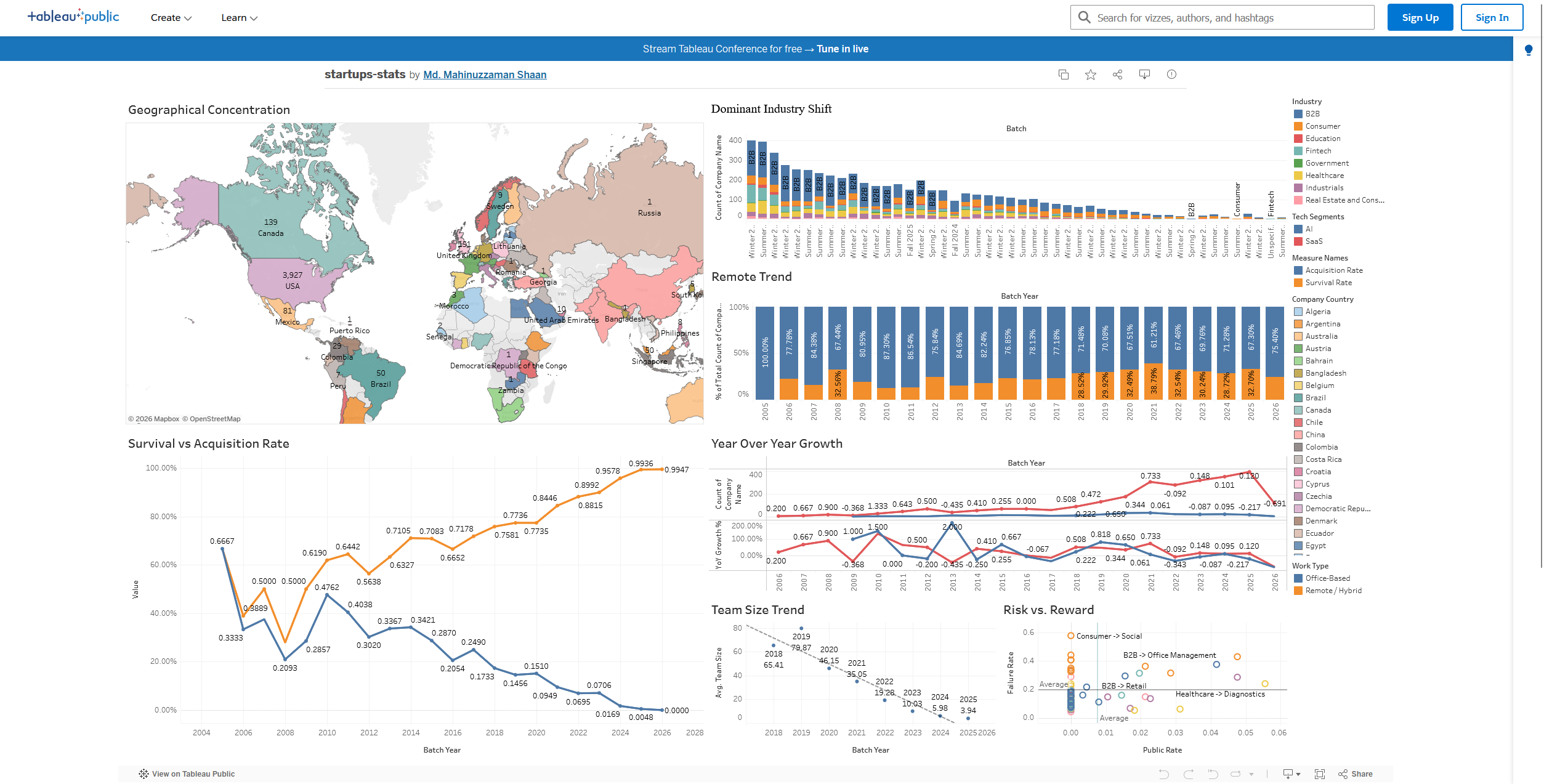Click 2019 point in Team Size Trend

coord(801,628)
